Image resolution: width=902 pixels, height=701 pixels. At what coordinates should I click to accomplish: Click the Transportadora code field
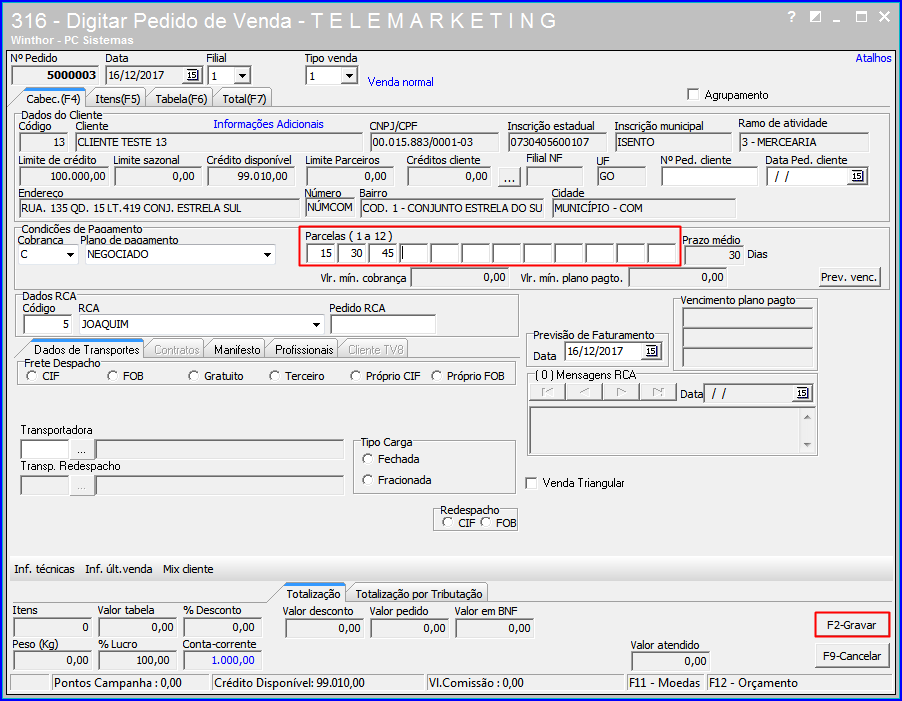point(45,450)
